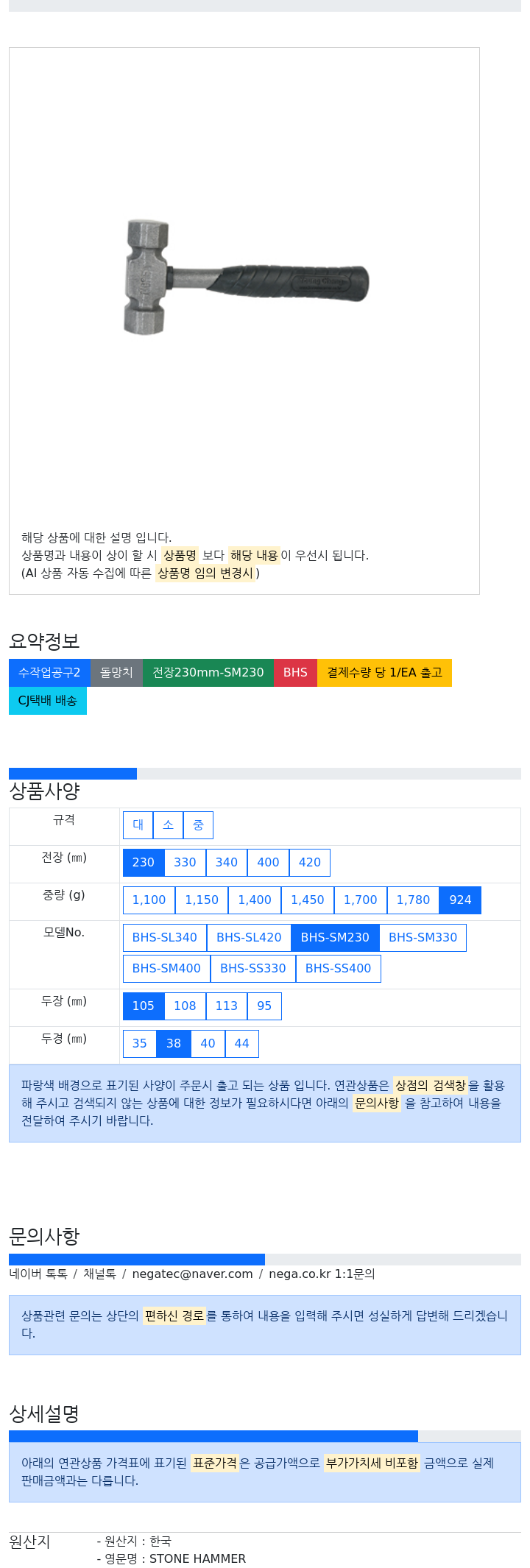
Task: Click the 전장230mm-SM230 green tag
Action: (208, 673)
